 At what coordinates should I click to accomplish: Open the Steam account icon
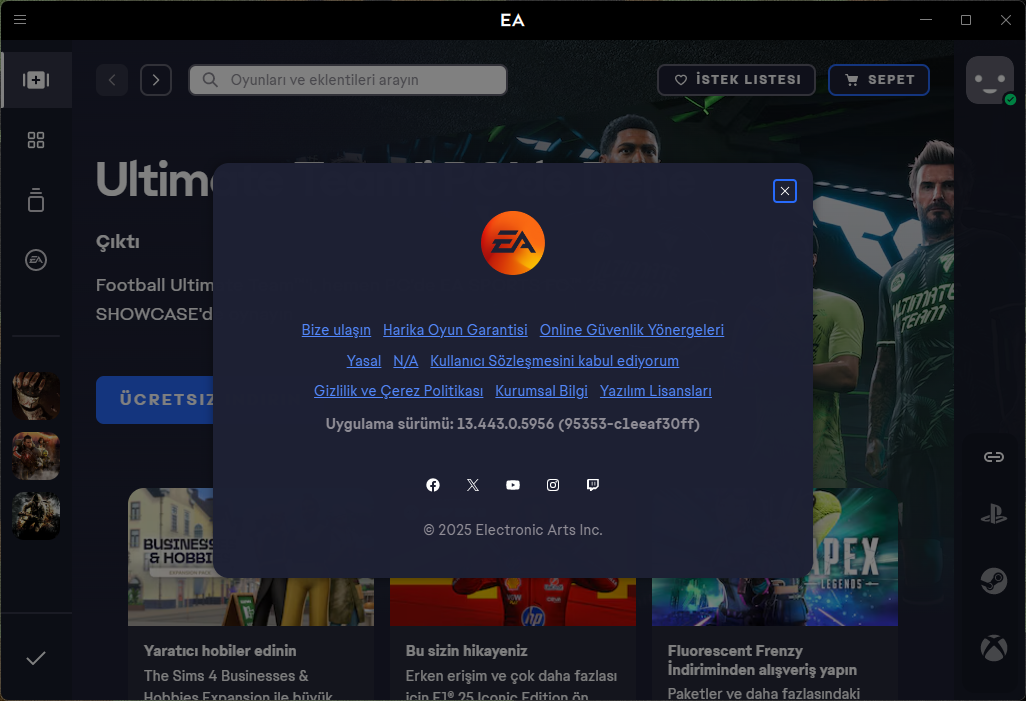[994, 581]
